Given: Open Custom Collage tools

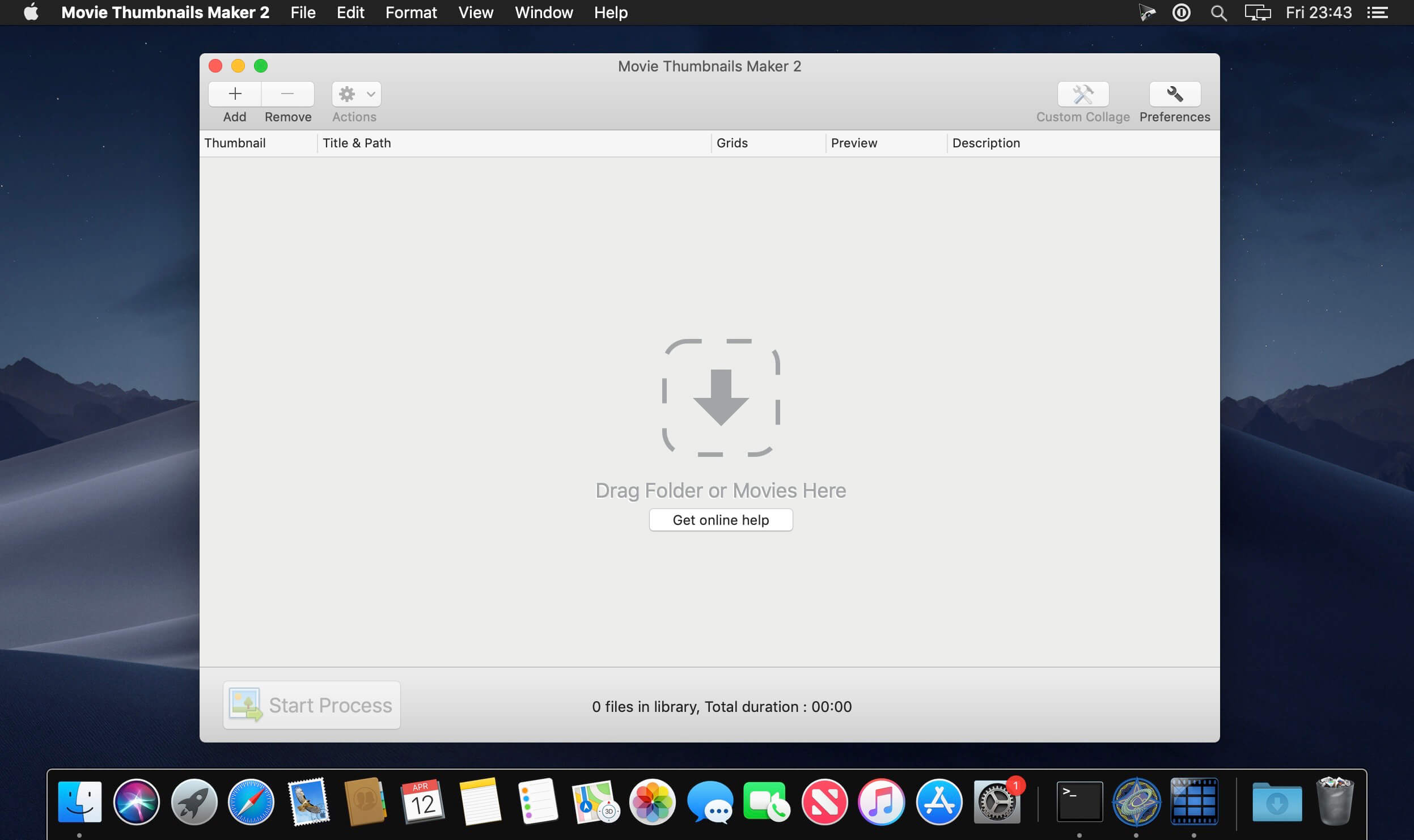Looking at the screenshot, I should [1083, 94].
